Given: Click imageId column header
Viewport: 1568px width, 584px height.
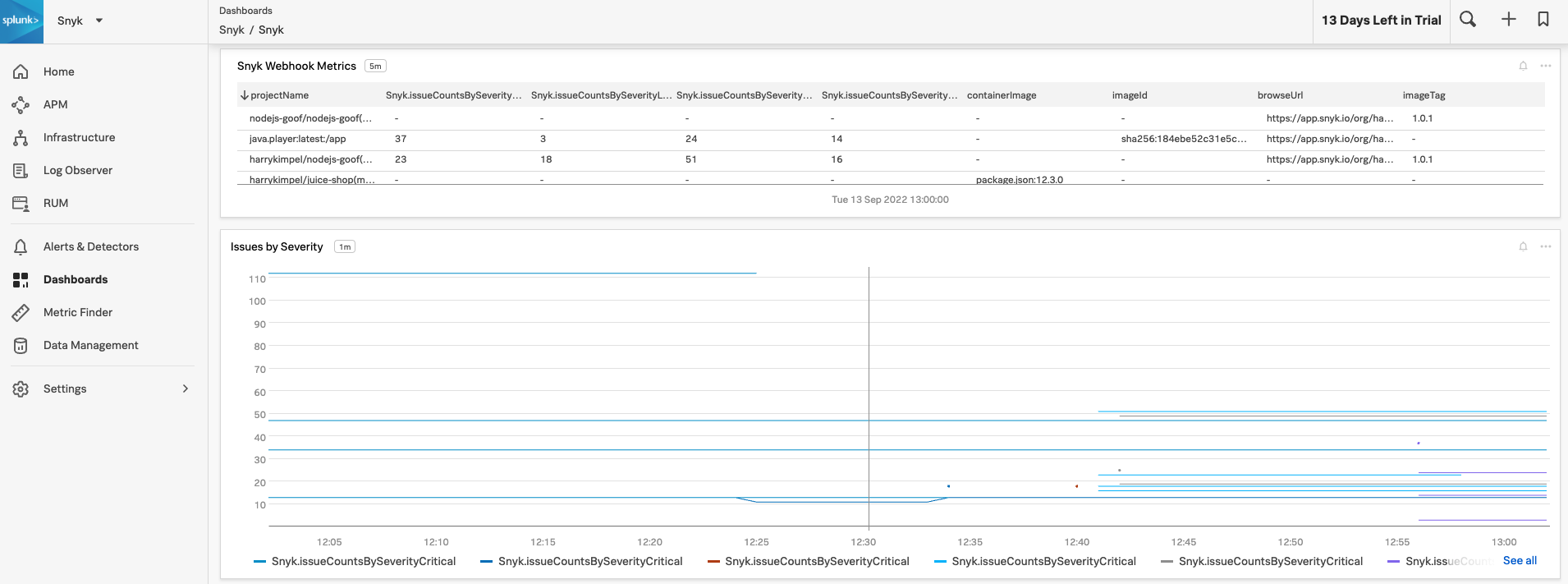Looking at the screenshot, I should click(1130, 95).
